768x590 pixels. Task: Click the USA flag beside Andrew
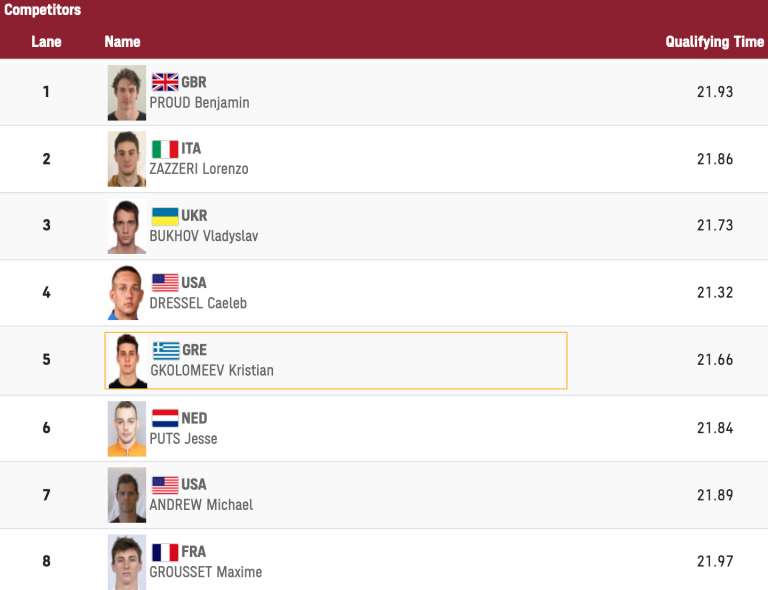(165, 485)
